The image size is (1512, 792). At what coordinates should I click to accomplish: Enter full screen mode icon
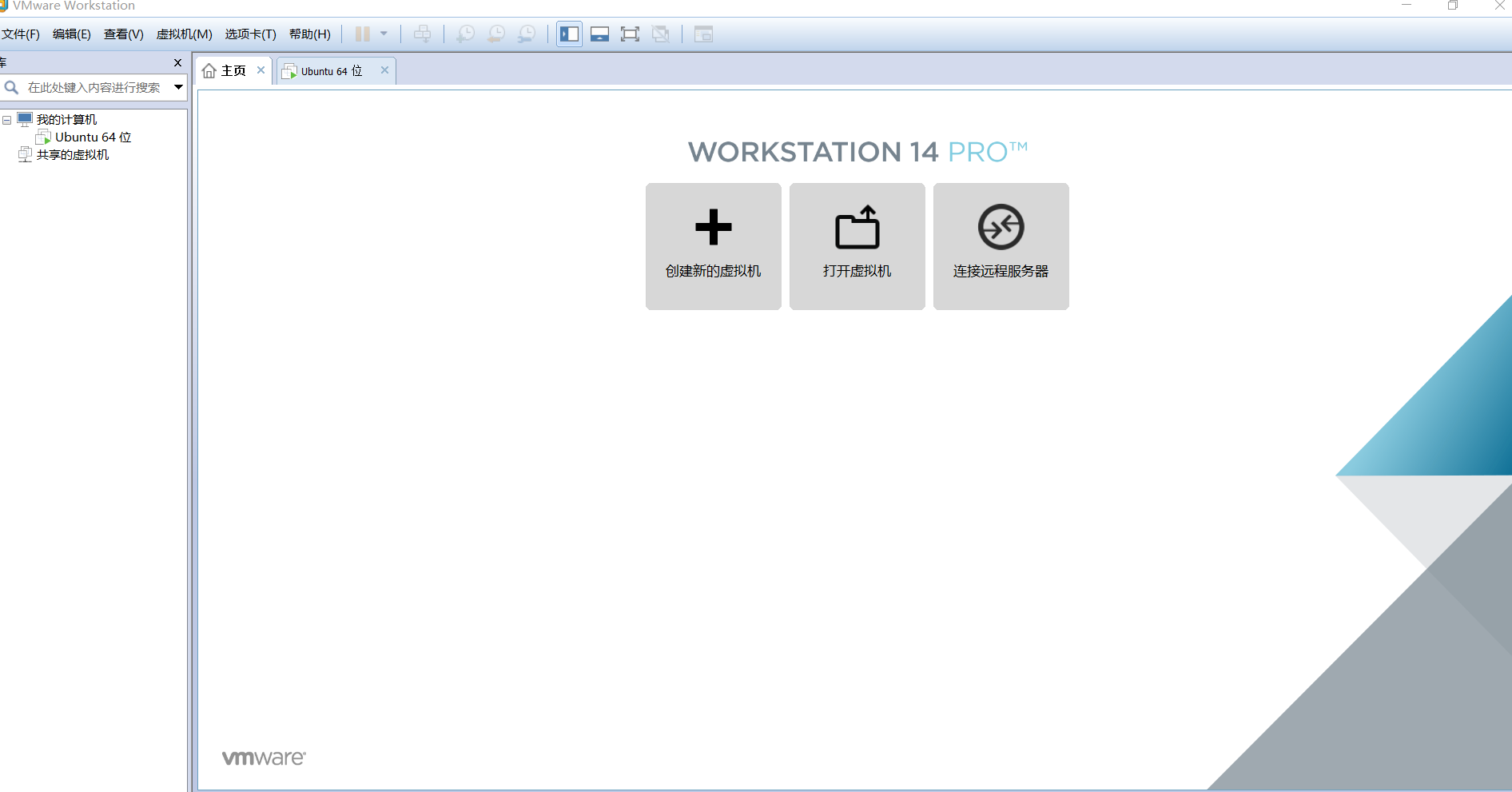pyautogui.click(x=631, y=34)
